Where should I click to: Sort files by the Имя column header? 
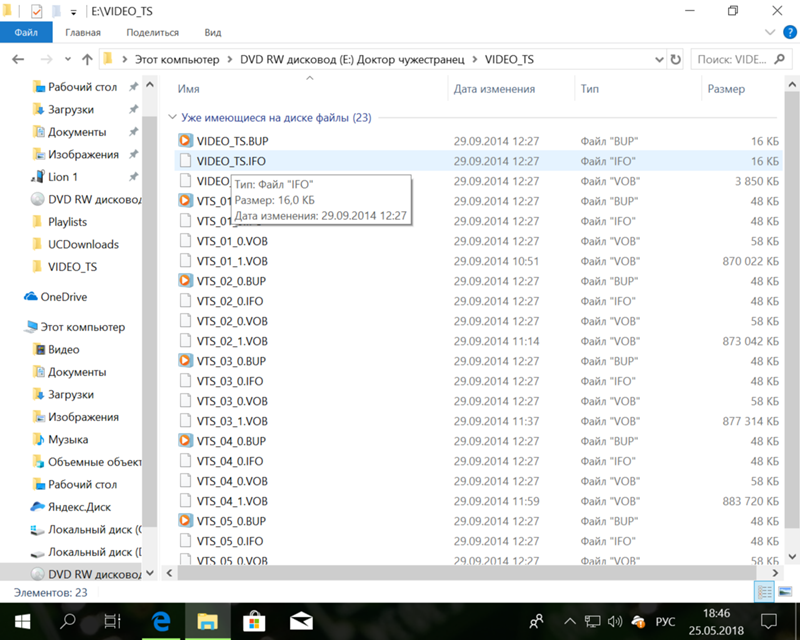click(188, 89)
